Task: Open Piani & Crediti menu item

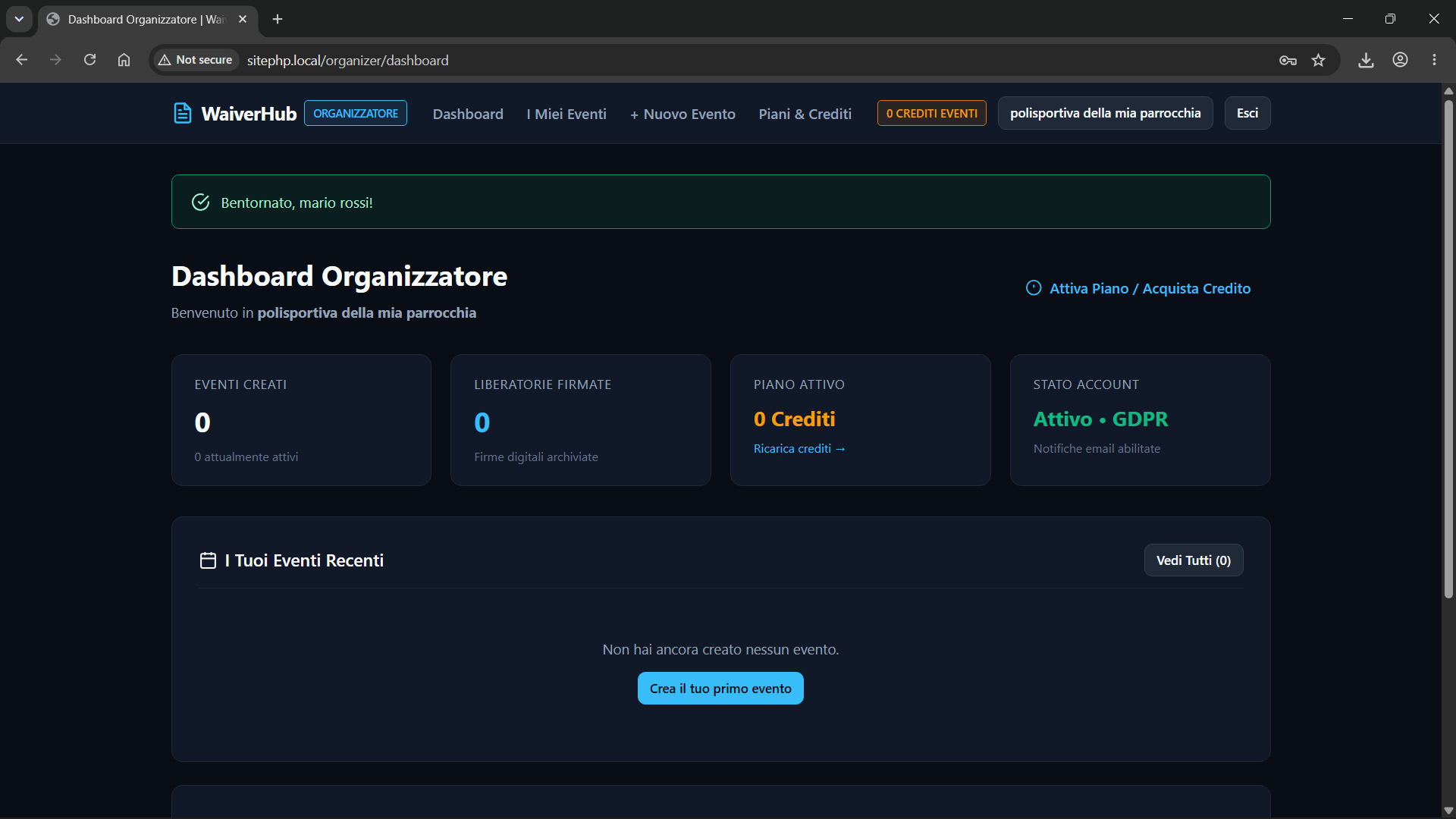Action: point(805,114)
